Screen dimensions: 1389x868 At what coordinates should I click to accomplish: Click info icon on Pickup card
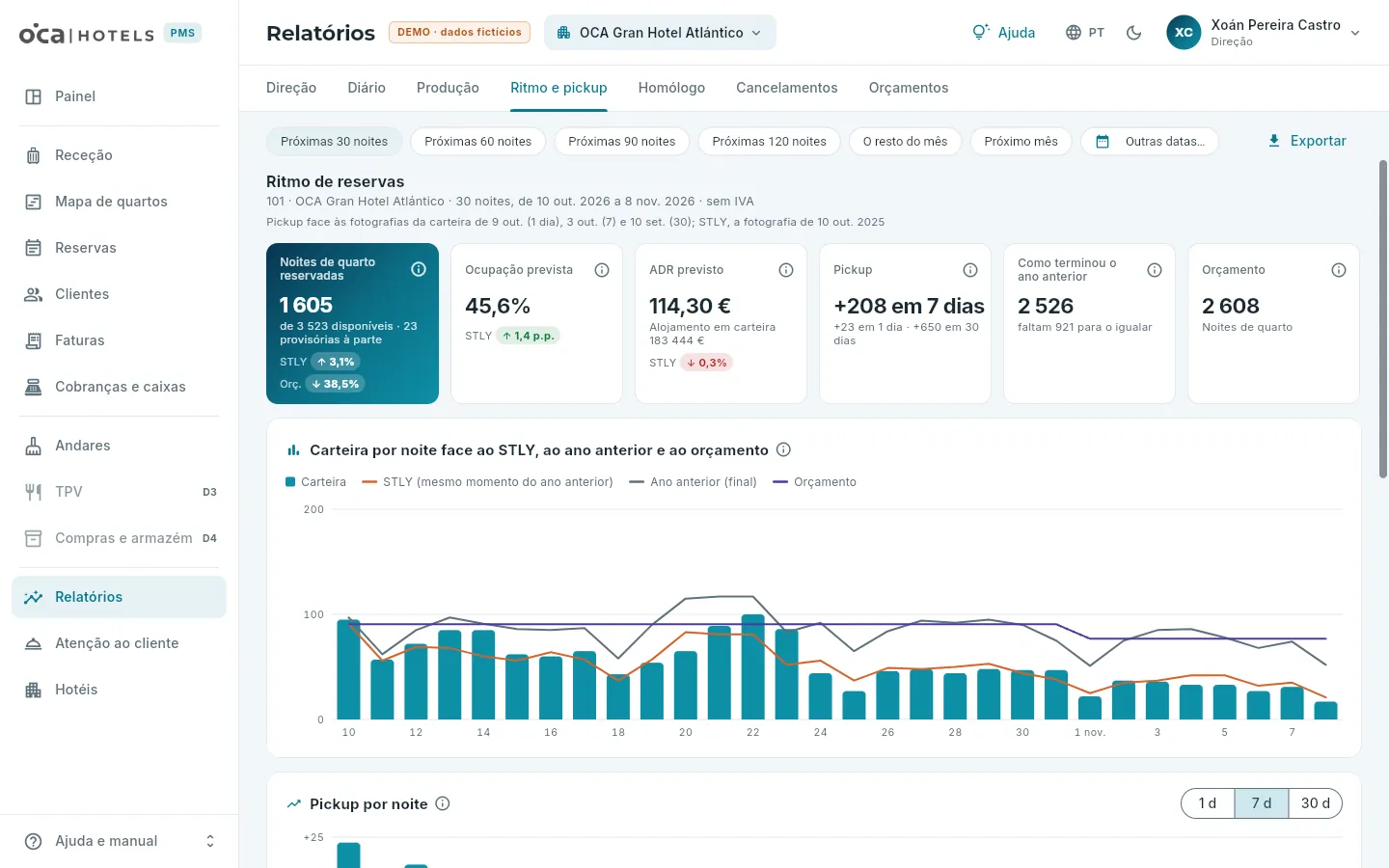(x=970, y=270)
